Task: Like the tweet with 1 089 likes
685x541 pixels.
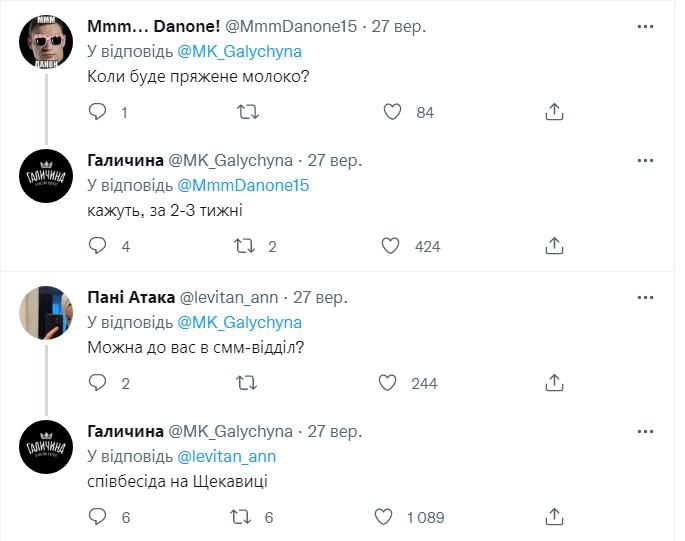Action: (x=384, y=517)
